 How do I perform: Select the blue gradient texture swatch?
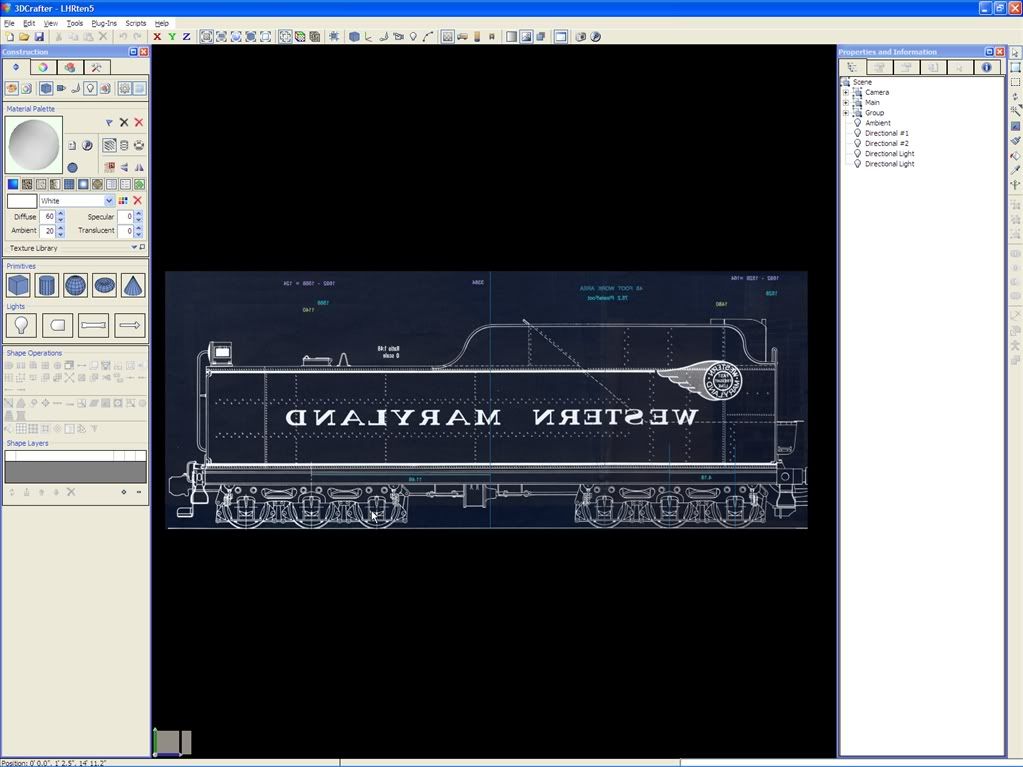pyautogui.click(x=13, y=185)
